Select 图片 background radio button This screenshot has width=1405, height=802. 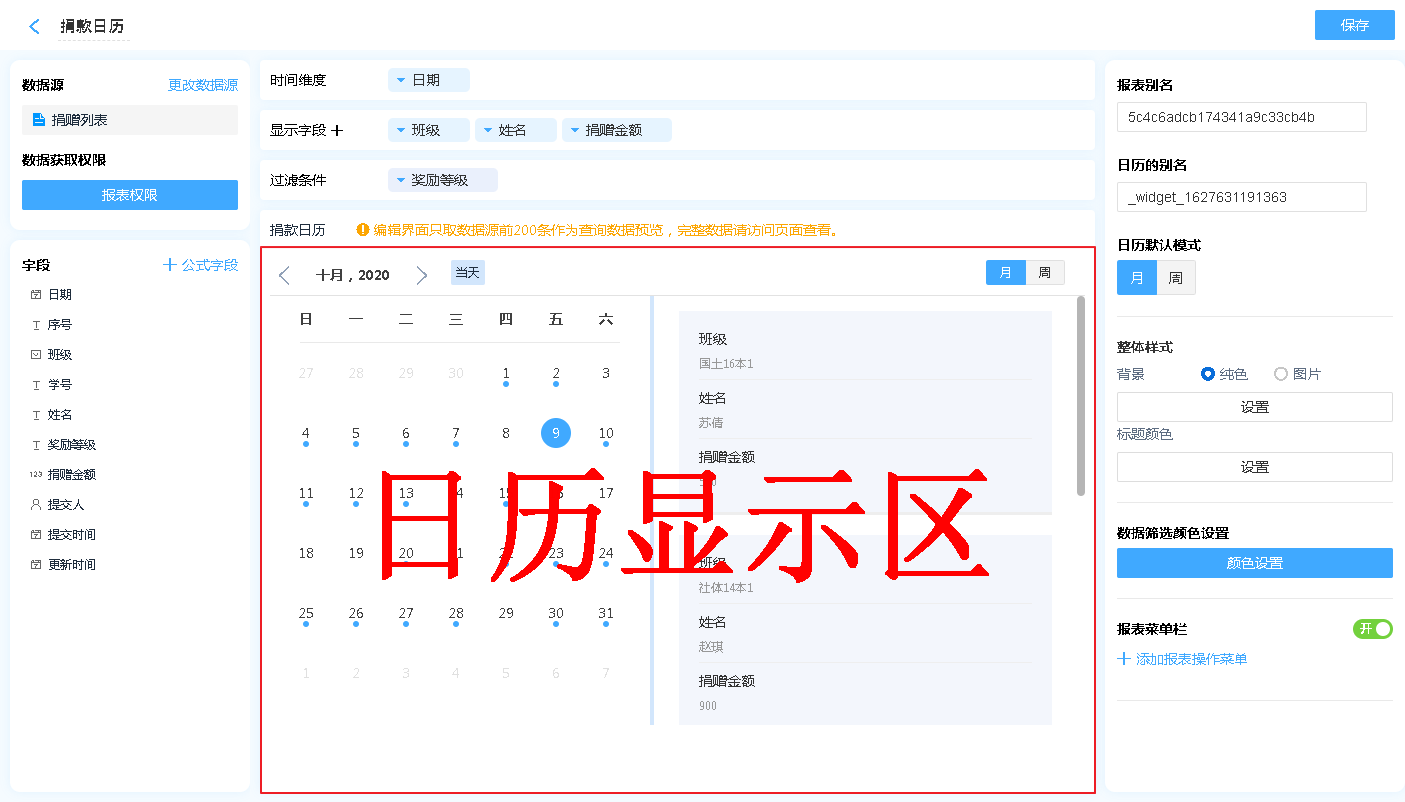[x=1281, y=374]
